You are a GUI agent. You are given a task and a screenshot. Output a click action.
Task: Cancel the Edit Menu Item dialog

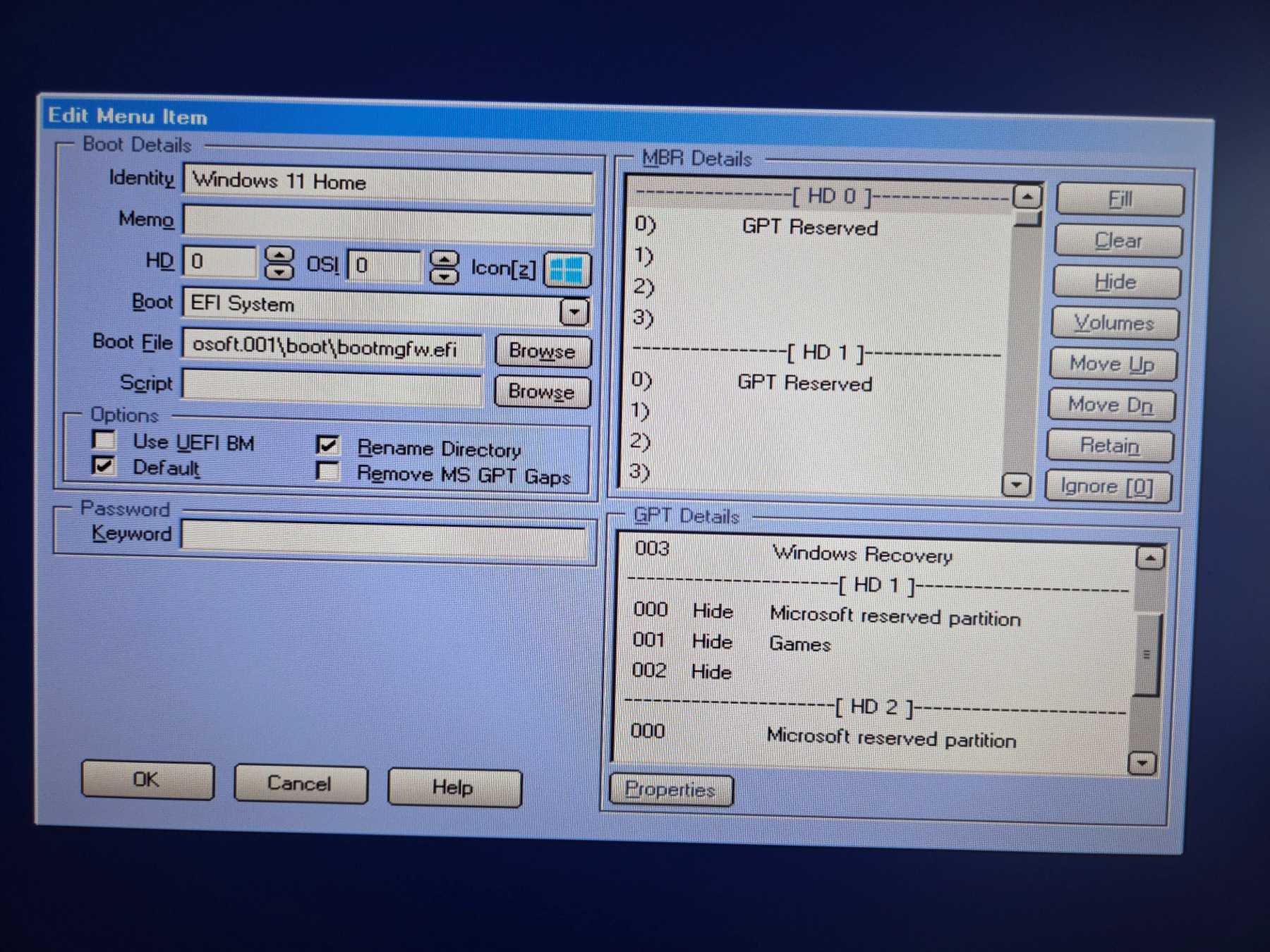click(x=301, y=784)
